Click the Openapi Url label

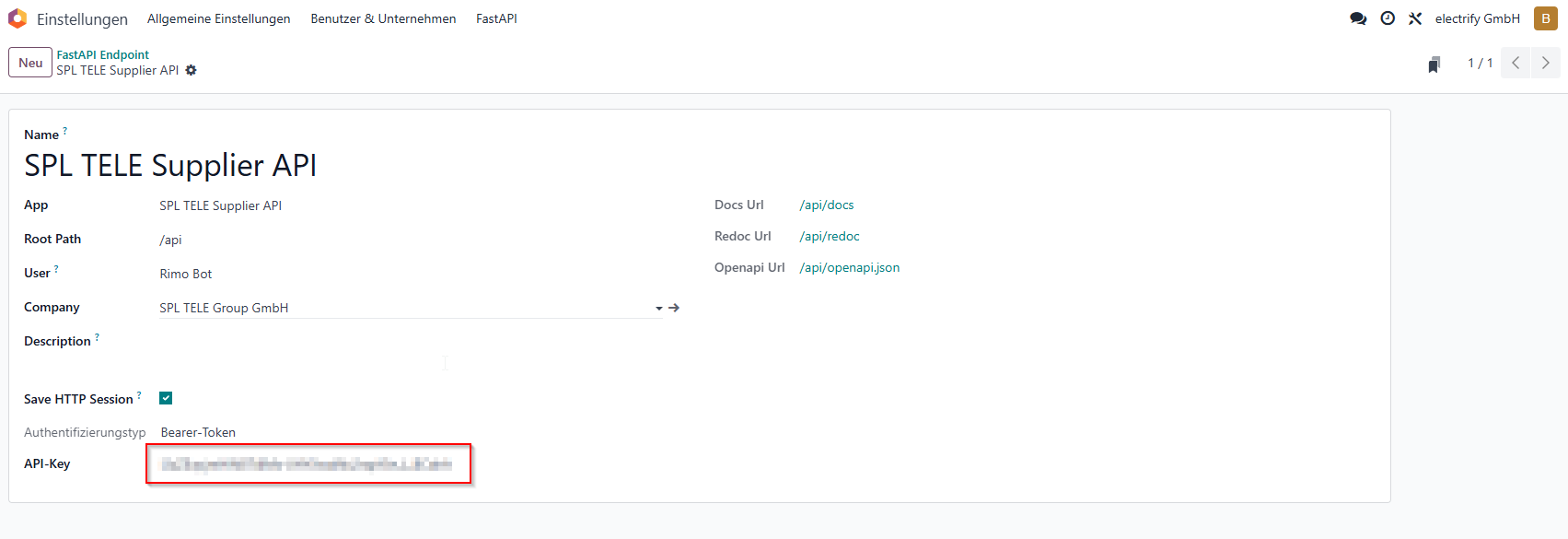749,267
